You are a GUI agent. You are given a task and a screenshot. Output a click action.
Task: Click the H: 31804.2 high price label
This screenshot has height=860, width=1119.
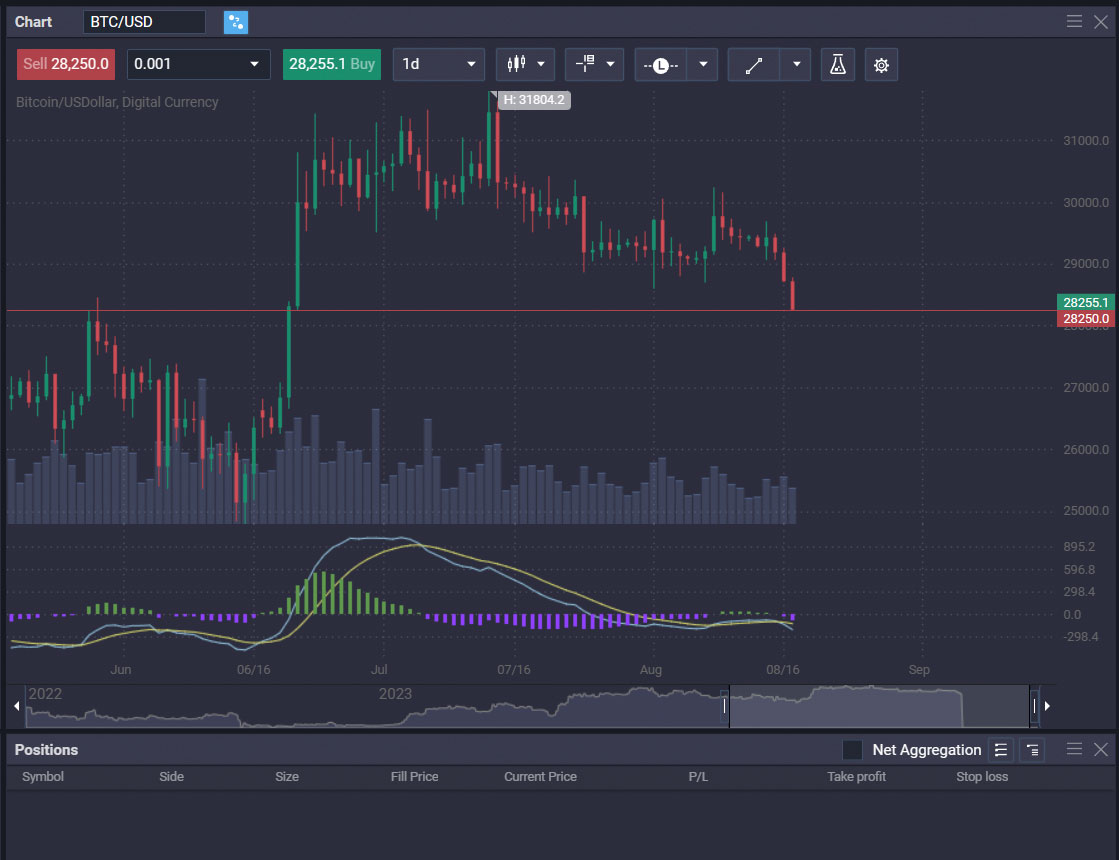pyautogui.click(x=534, y=100)
